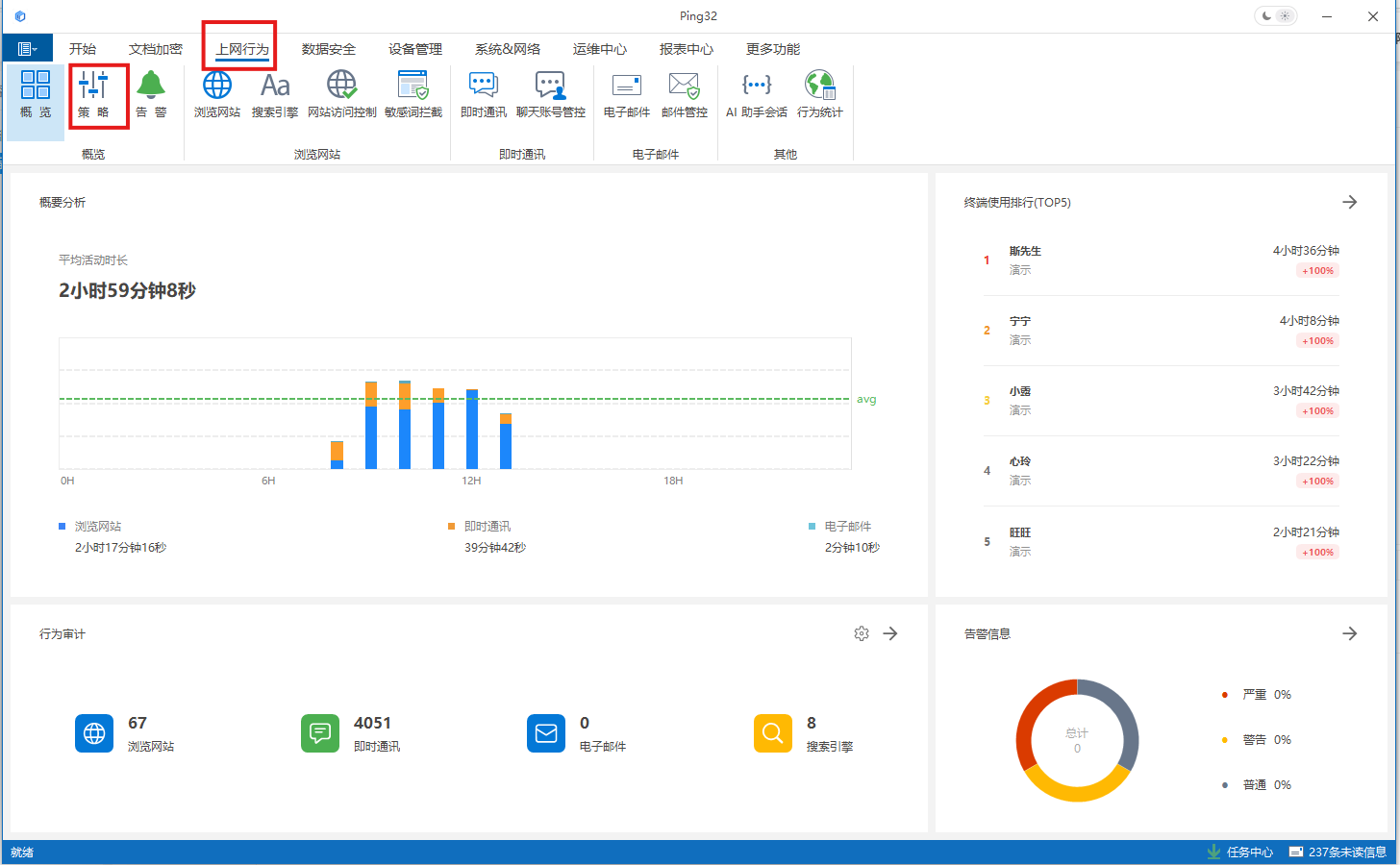Click the 敏感词拦截 ribbon icon

tap(413, 94)
